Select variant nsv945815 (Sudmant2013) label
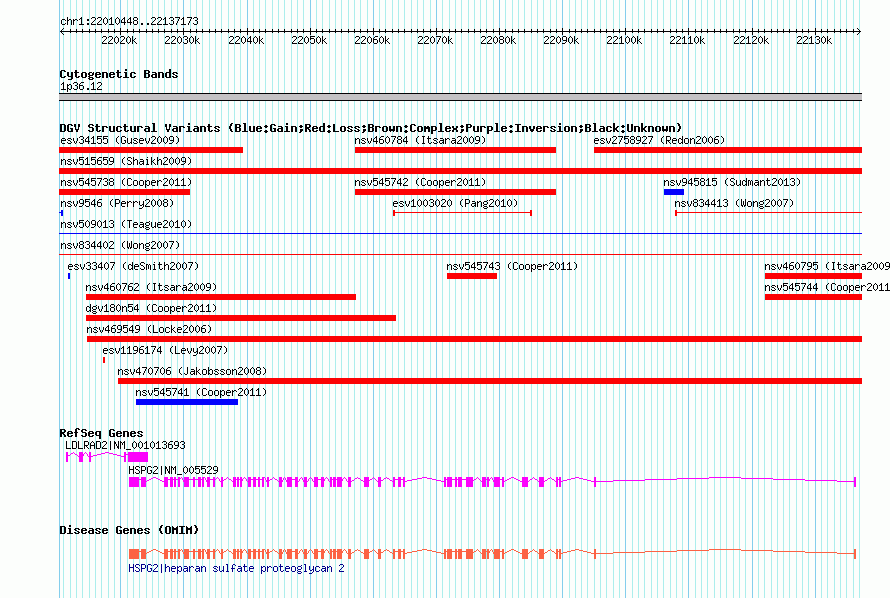Viewport: 890px width, 598px height. click(732, 182)
